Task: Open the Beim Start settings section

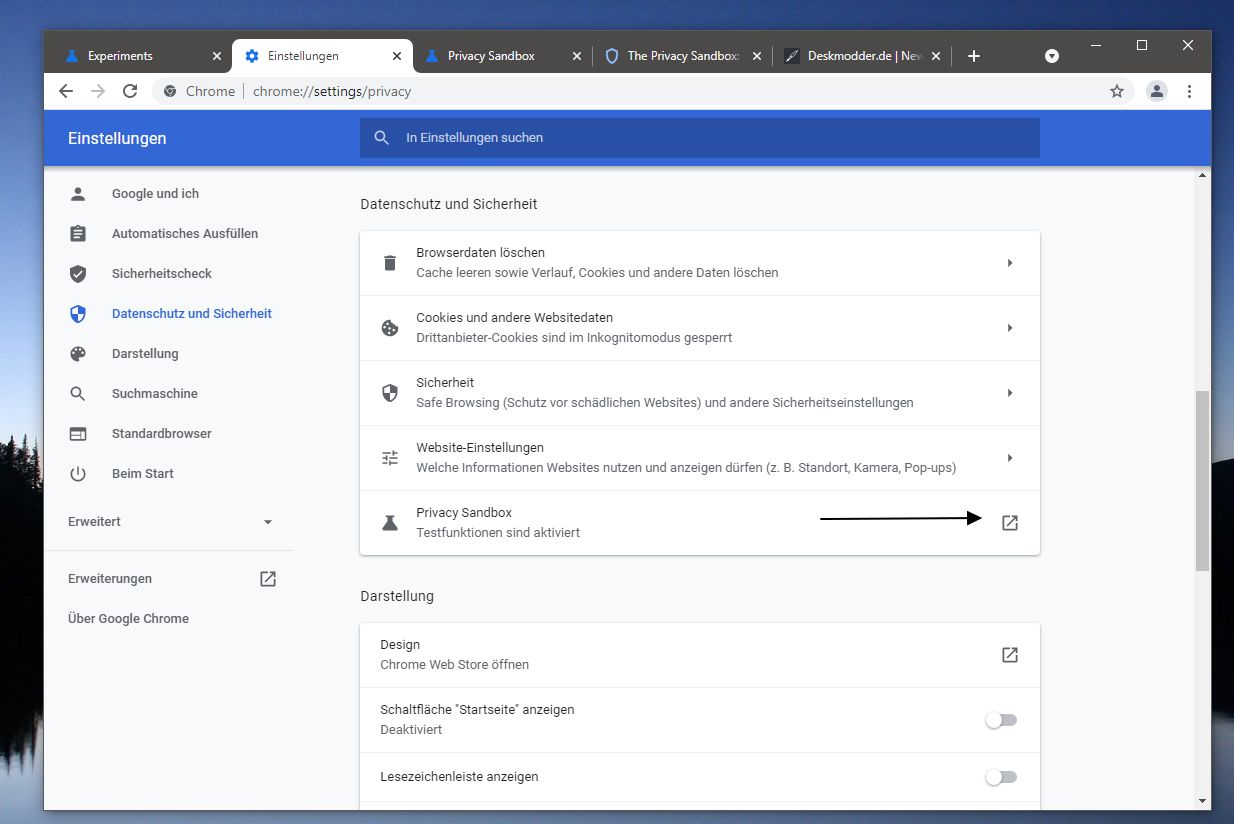Action: (143, 474)
